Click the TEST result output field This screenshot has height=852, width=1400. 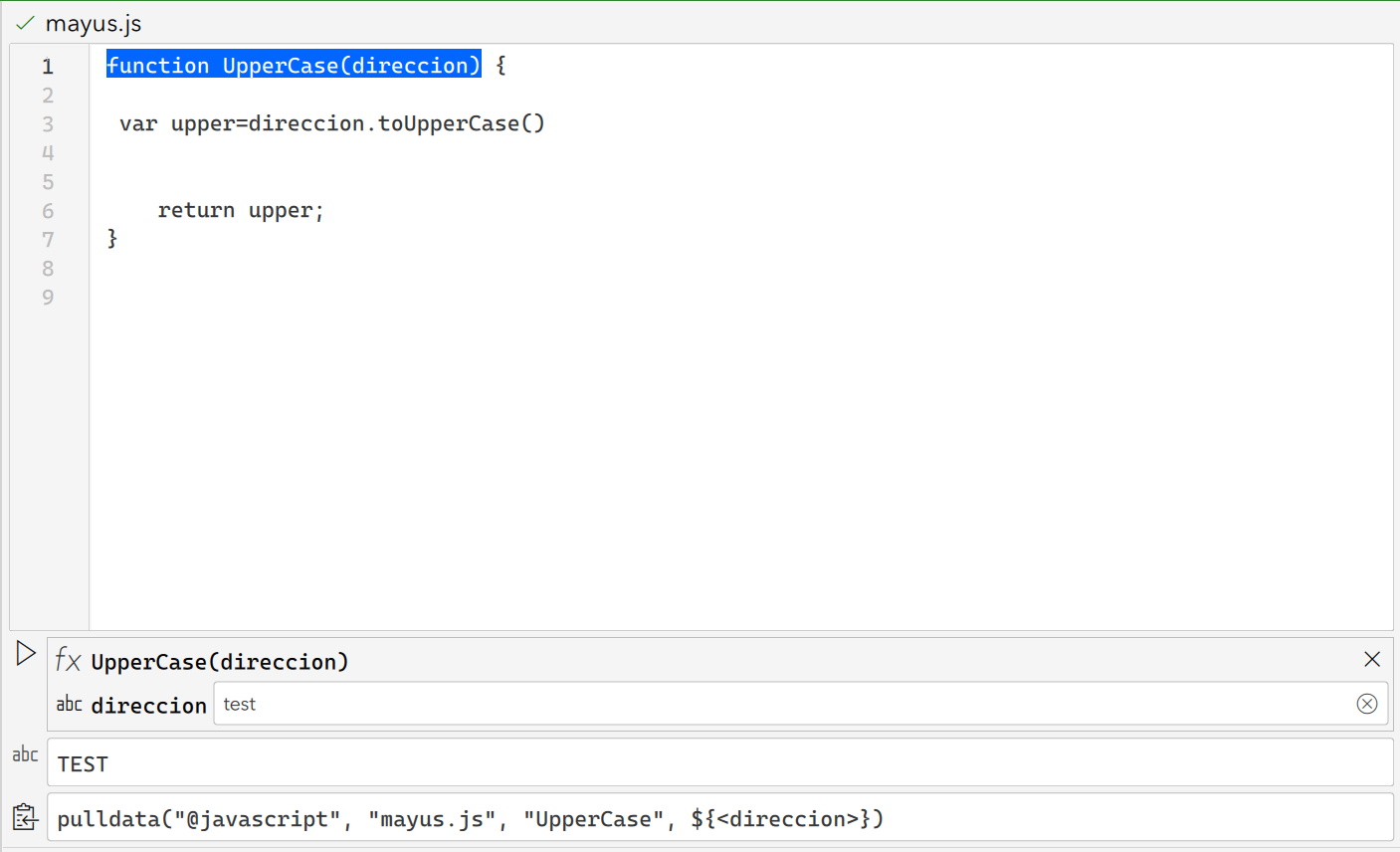[x=716, y=763]
